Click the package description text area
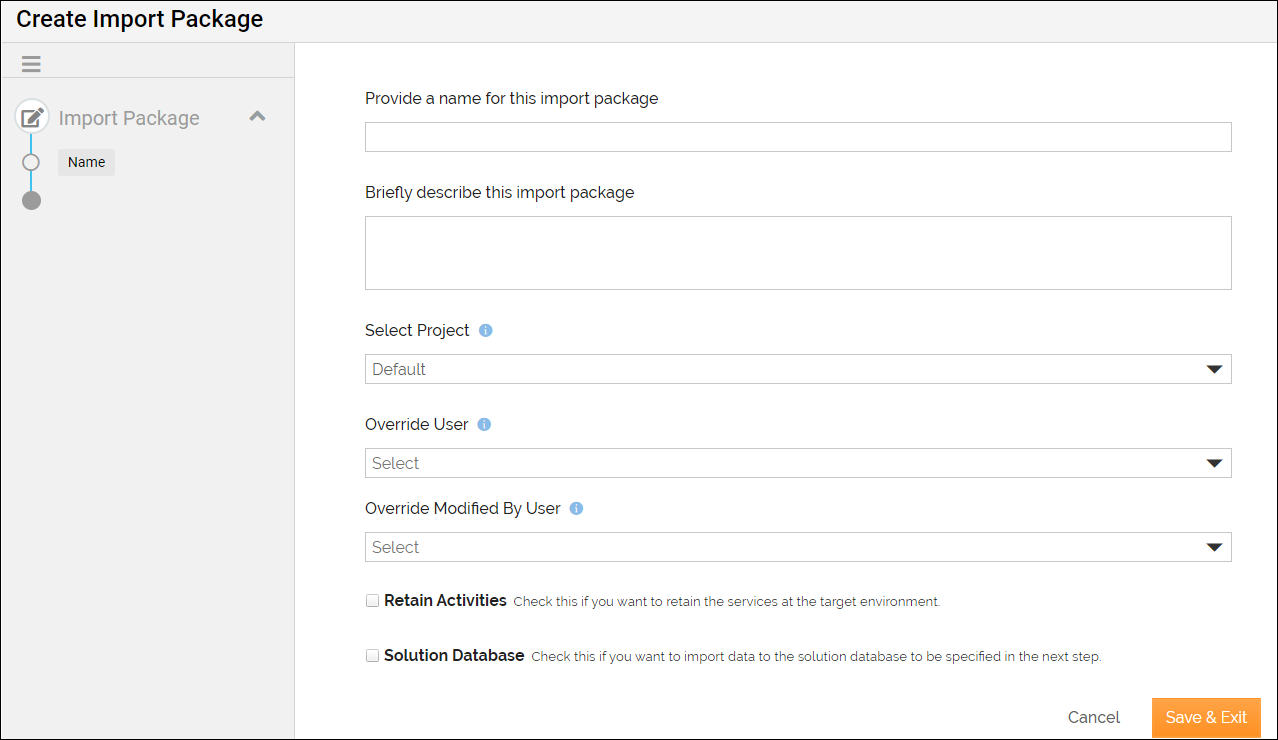This screenshot has width=1278, height=740. pos(797,253)
